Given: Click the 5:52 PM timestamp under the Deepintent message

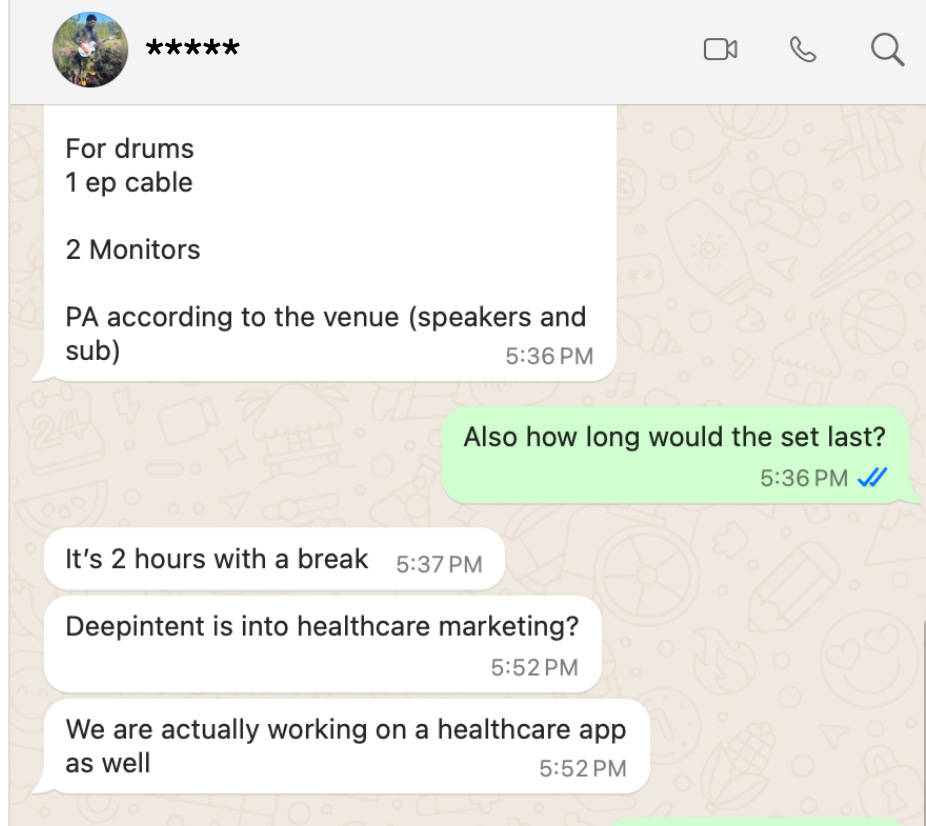Looking at the screenshot, I should pyautogui.click(x=534, y=668).
